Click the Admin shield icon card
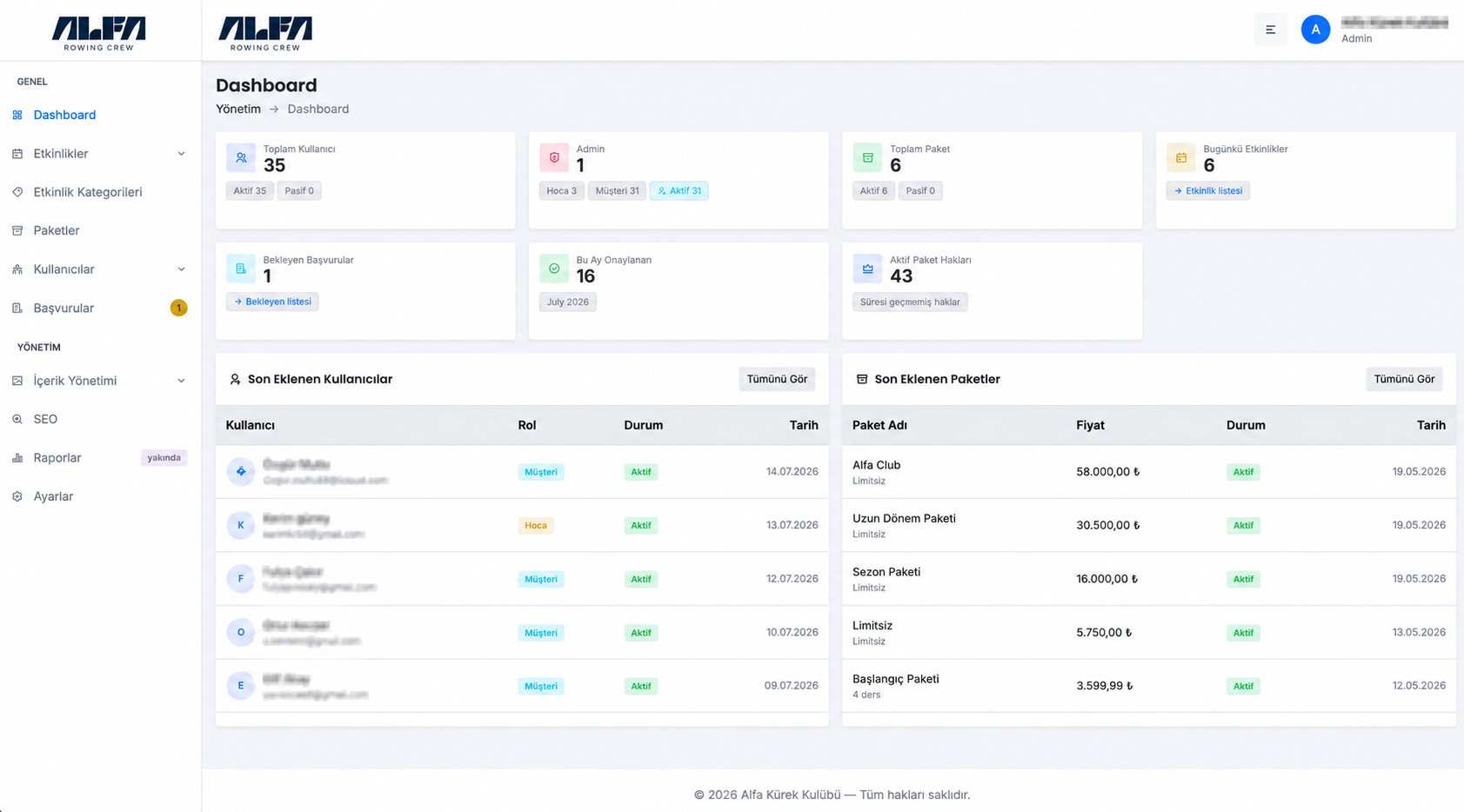The height and width of the screenshot is (812, 1464). coord(554,157)
